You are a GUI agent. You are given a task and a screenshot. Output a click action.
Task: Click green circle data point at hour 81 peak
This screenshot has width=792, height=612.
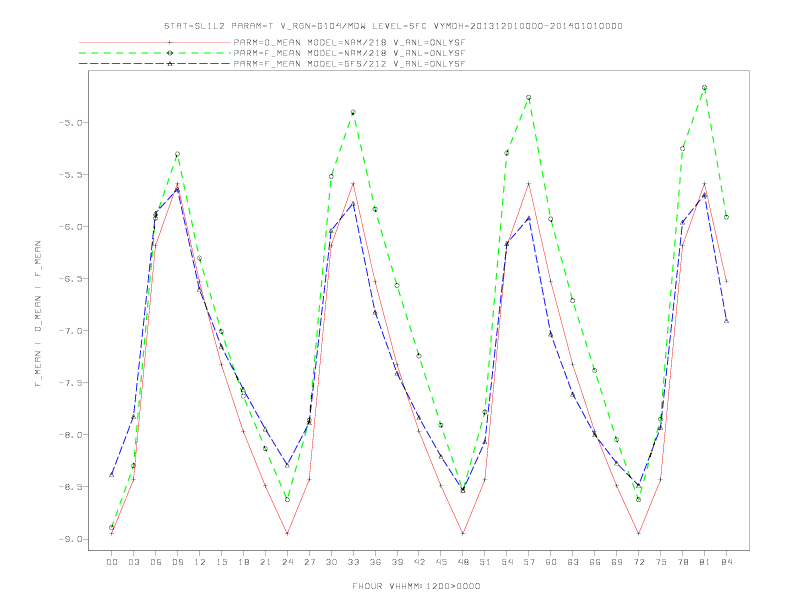[x=705, y=88]
